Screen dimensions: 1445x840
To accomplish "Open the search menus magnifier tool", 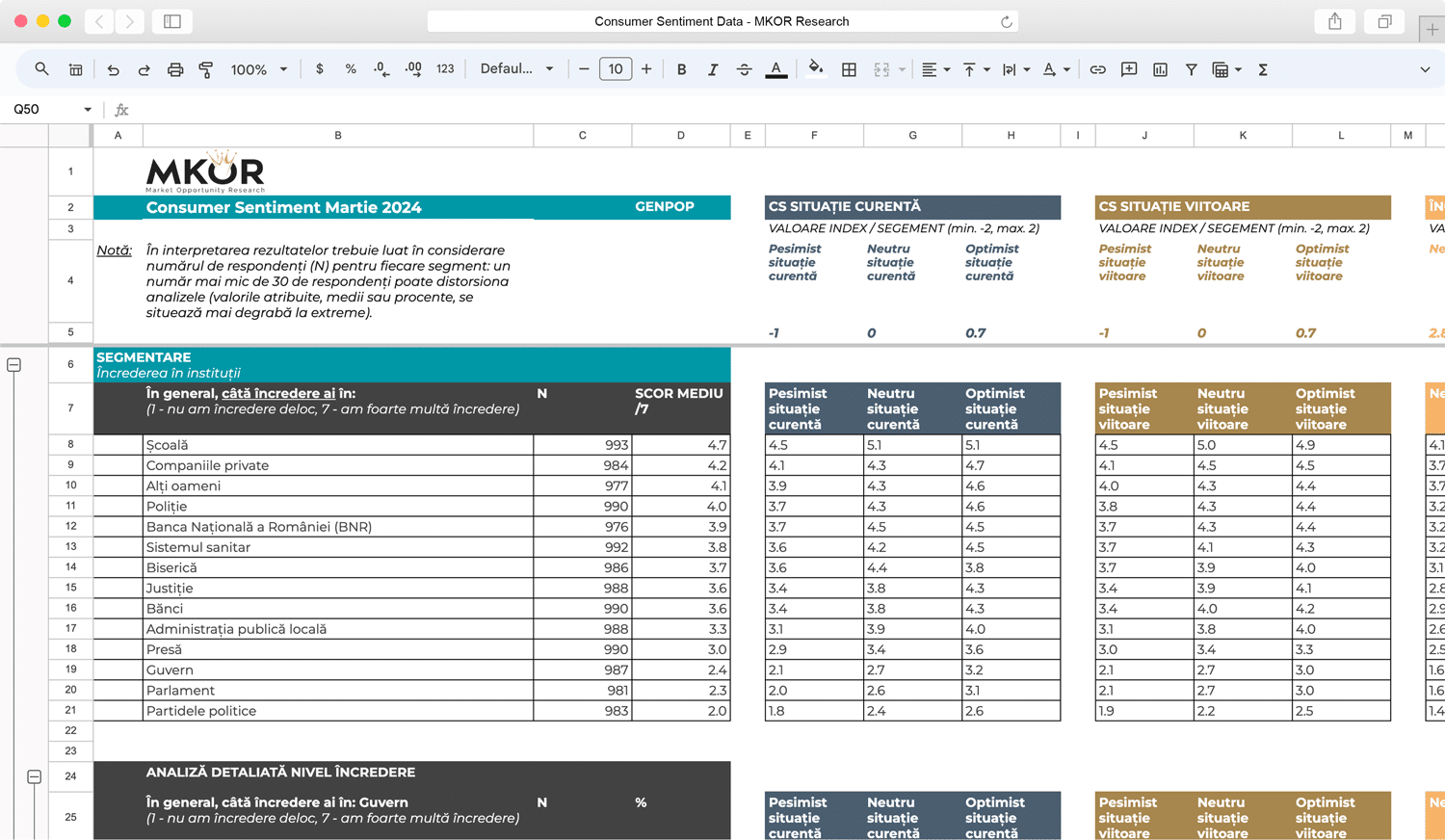I will coord(41,69).
